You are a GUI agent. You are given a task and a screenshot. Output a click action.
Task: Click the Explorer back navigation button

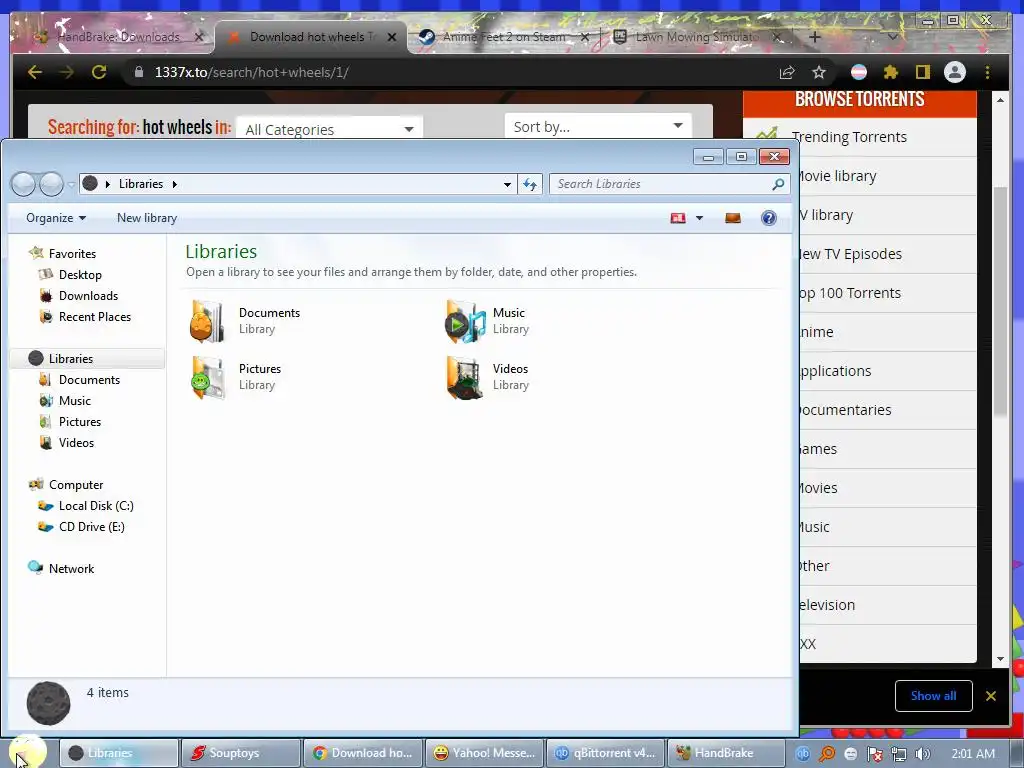pos(24,184)
